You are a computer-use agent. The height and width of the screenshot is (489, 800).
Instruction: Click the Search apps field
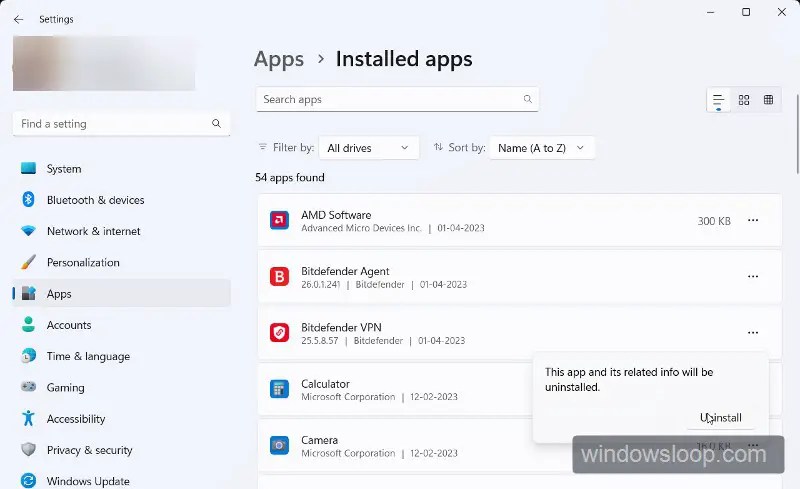(397, 99)
